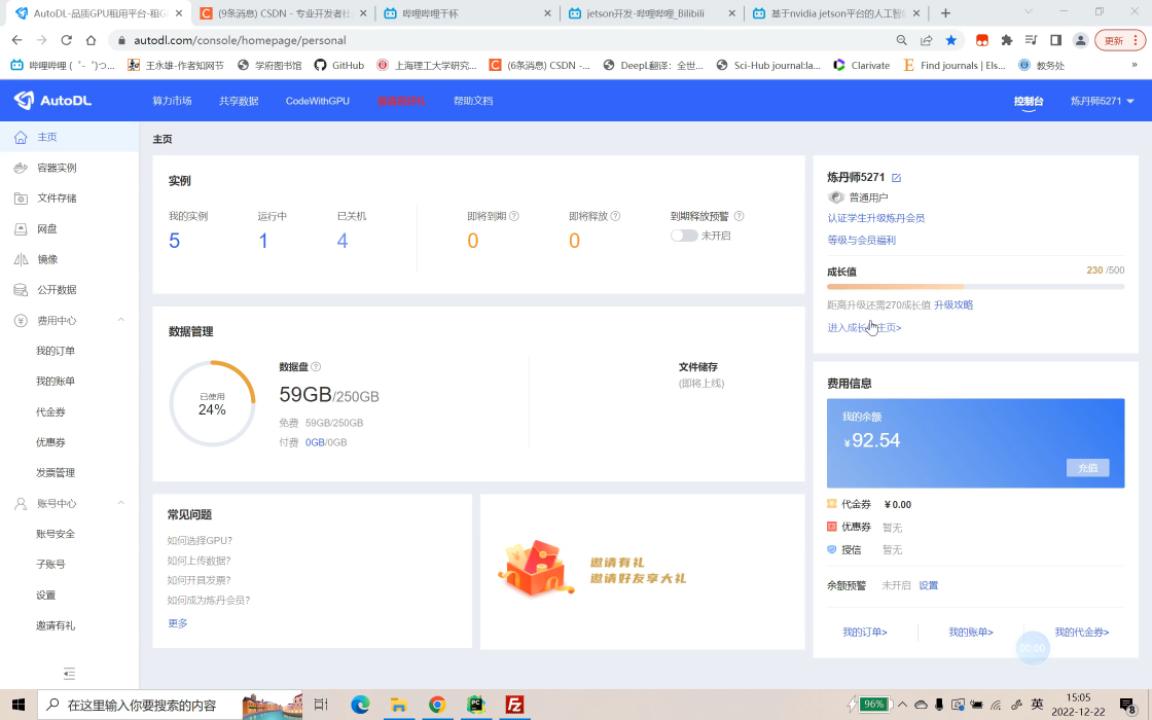Screen dimensions: 1152x720
Task: Click the Windows taskbar search box
Action: pos(169,705)
